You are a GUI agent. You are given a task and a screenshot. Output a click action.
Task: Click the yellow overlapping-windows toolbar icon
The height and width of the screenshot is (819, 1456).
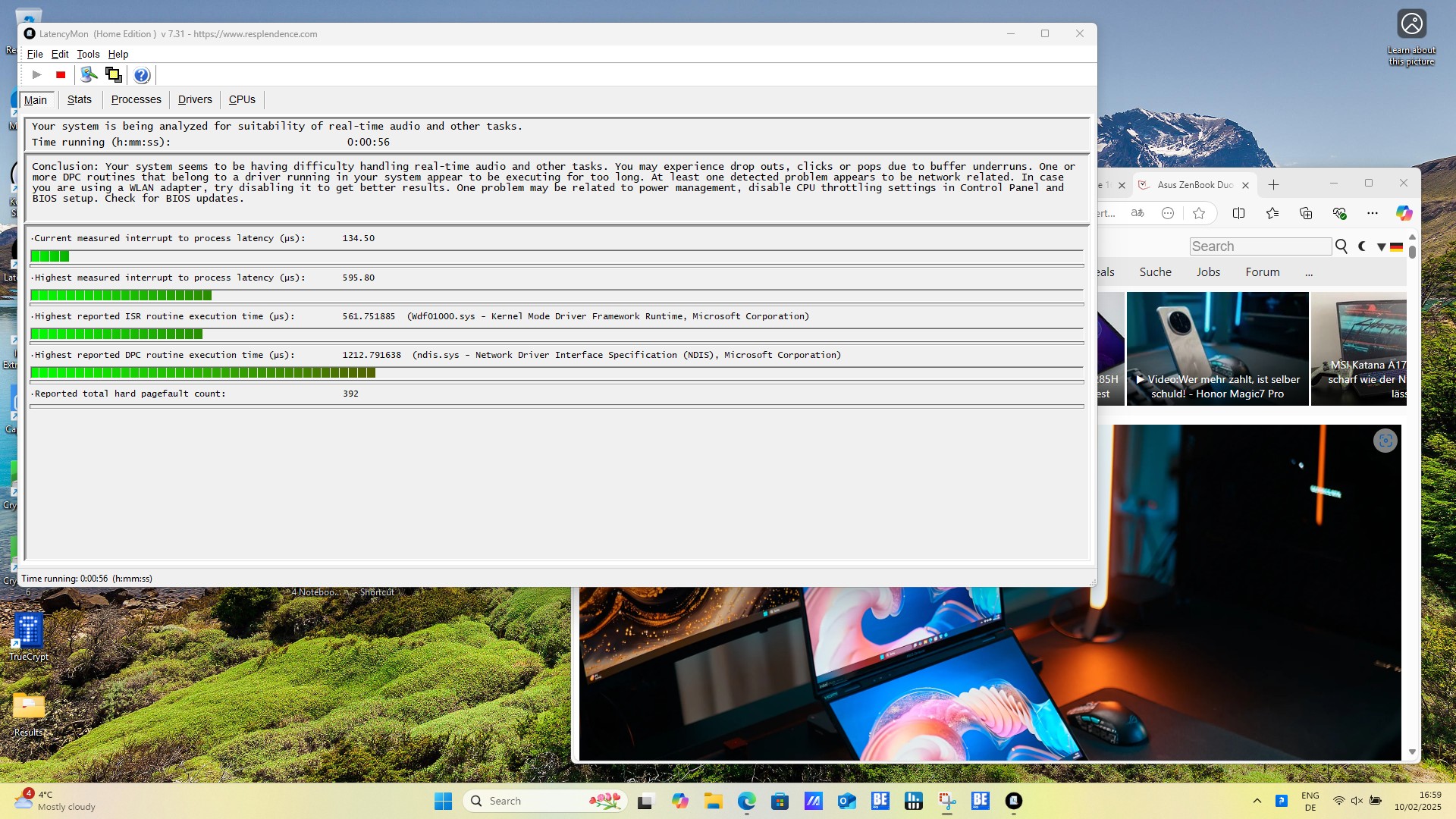pyautogui.click(x=113, y=74)
